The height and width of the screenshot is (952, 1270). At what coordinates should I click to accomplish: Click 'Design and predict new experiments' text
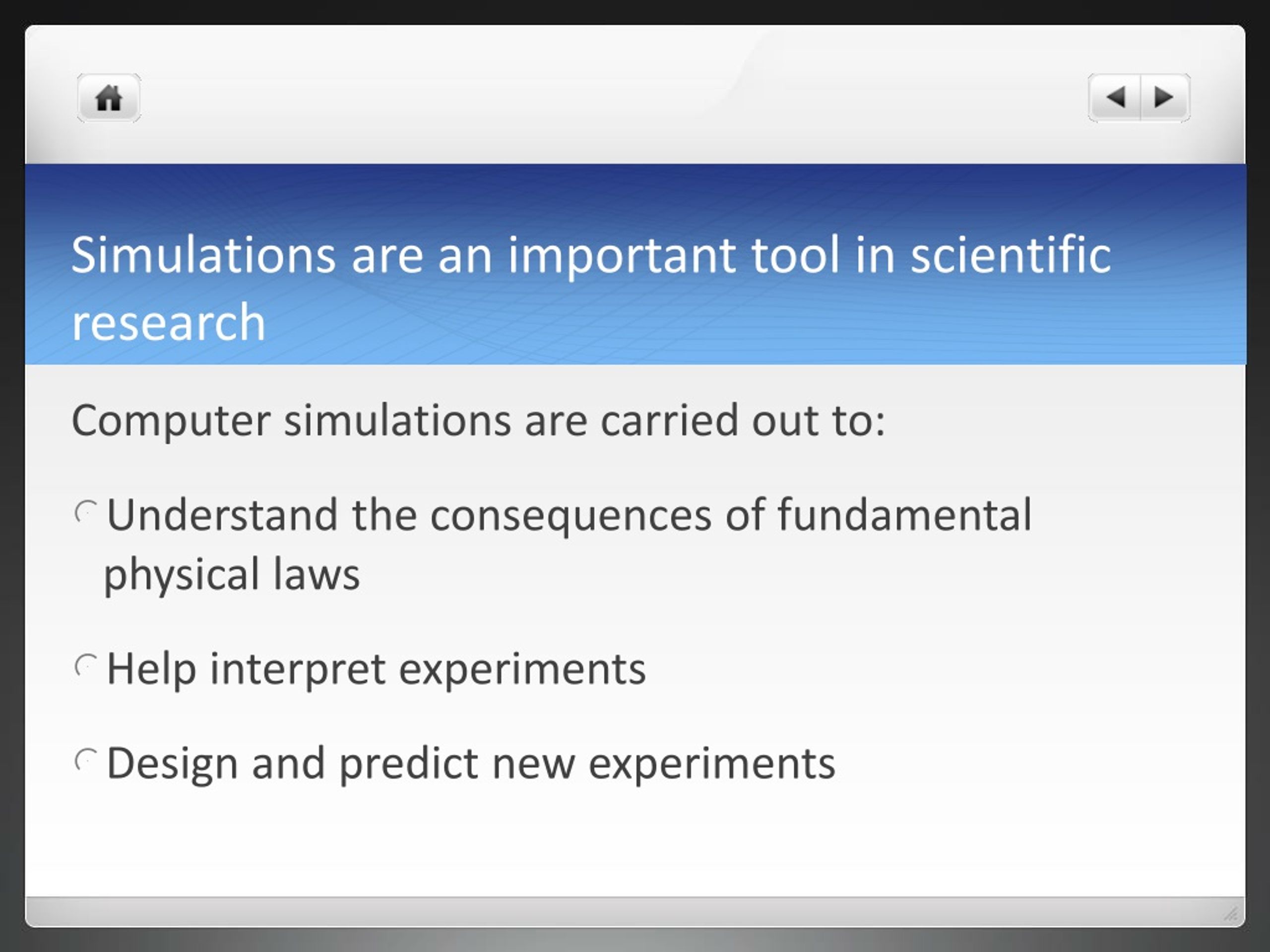(471, 764)
